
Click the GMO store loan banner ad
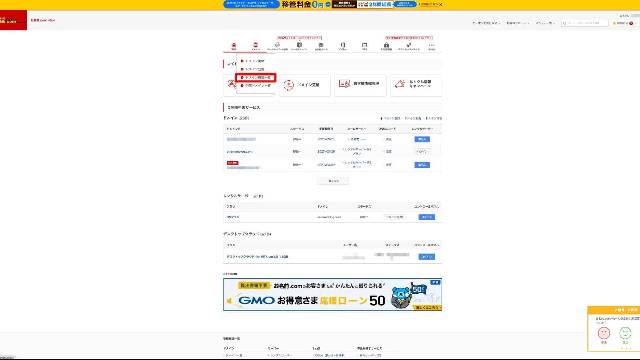click(x=332, y=294)
